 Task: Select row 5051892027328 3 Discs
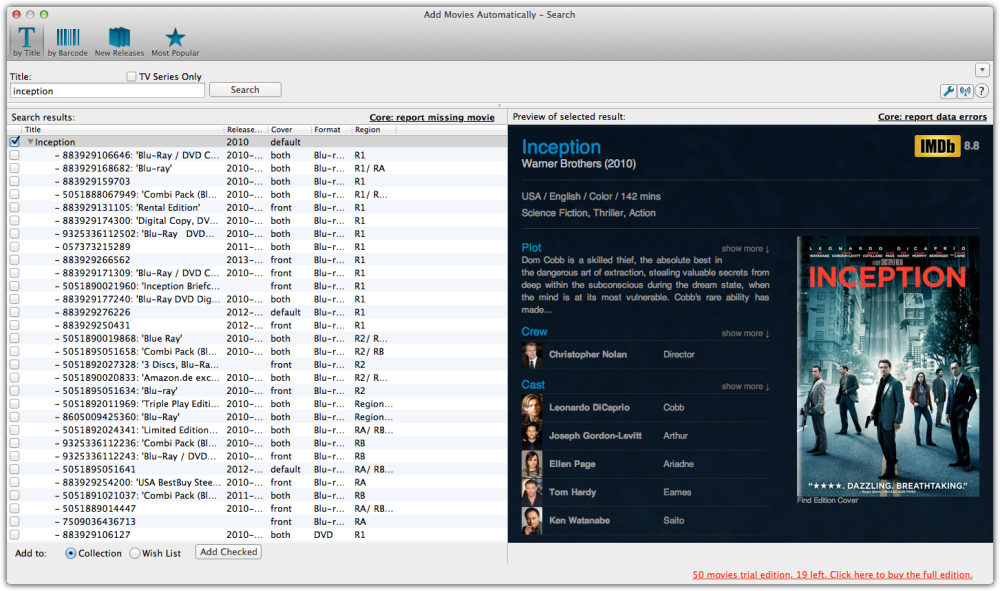(257, 364)
